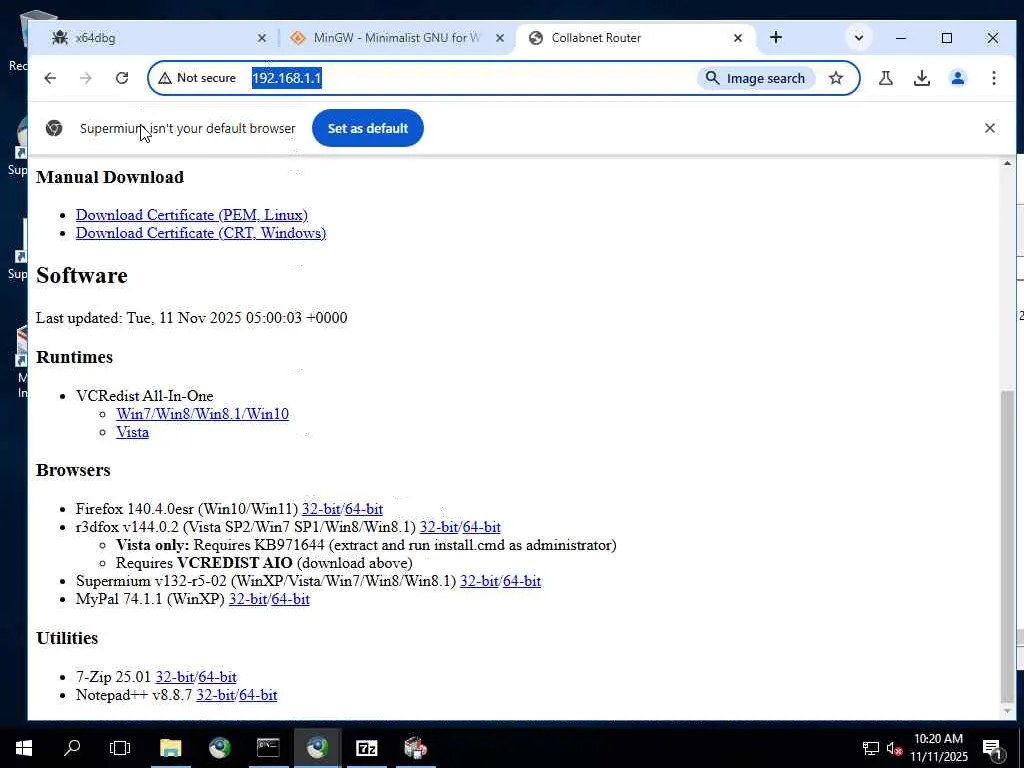Download r3dfox v144.0.2 32-bit

(x=439, y=527)
